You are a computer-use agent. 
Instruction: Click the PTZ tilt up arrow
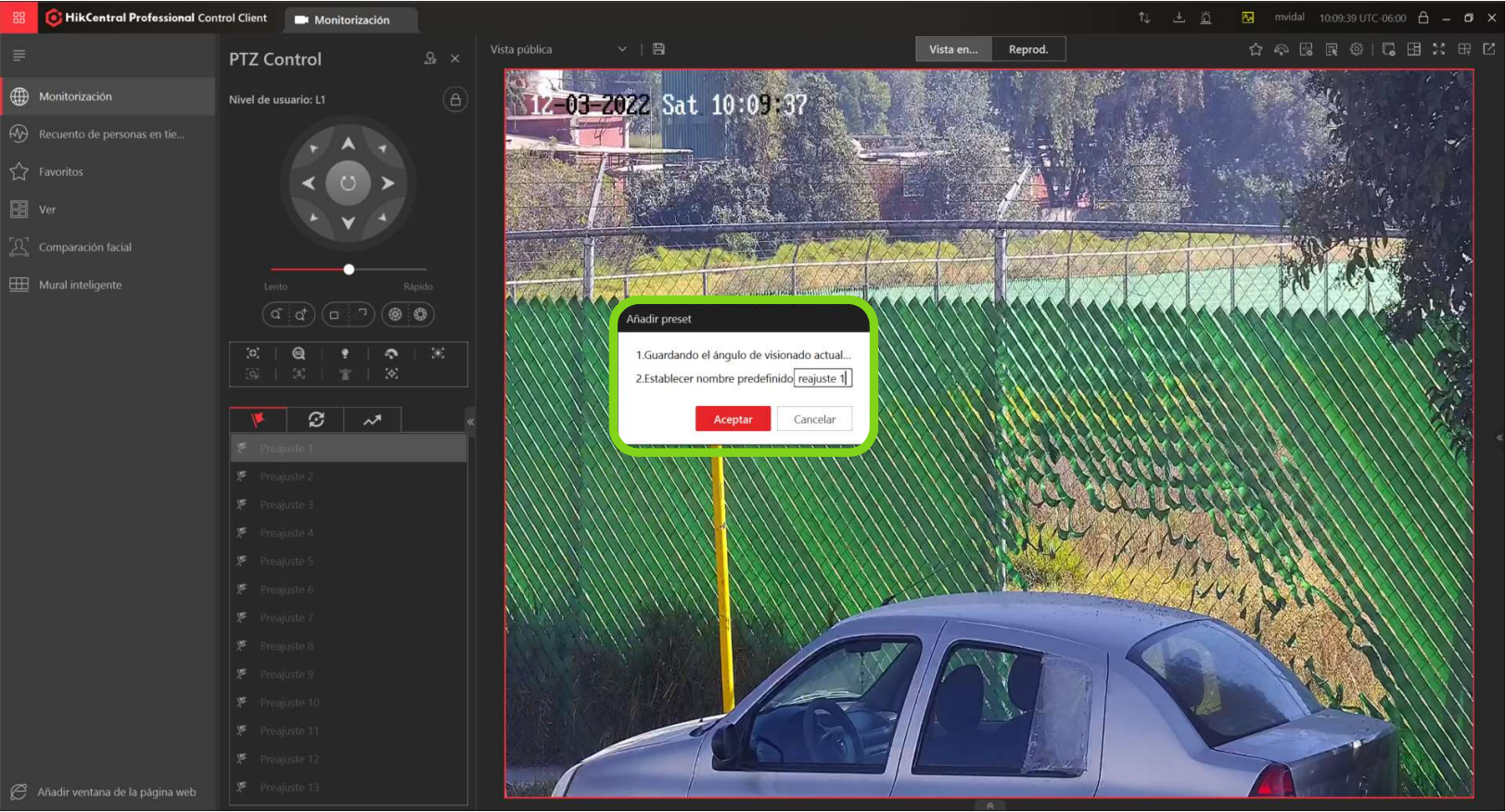tap(348, 144)
